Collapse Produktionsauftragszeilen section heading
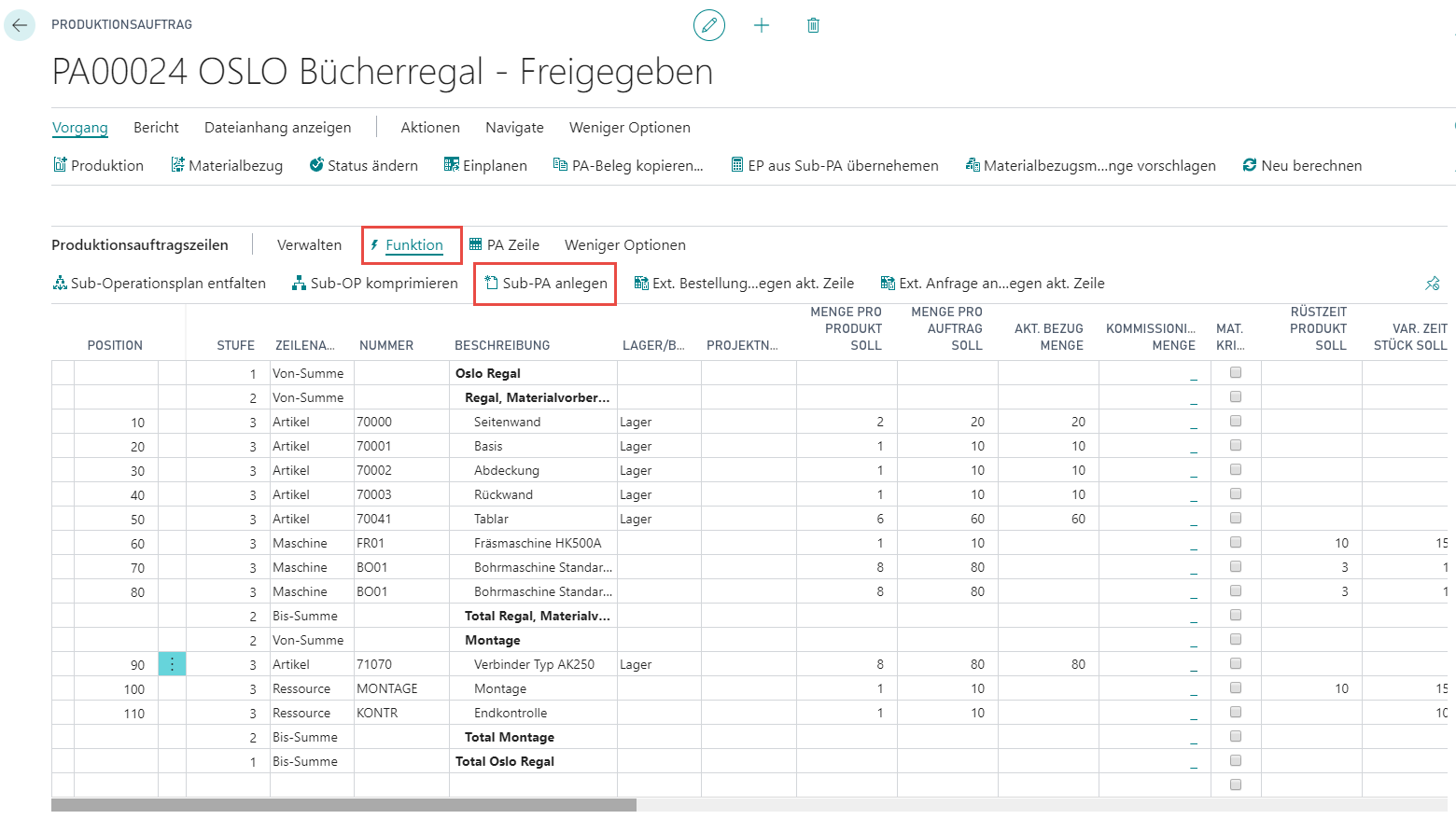Image resolution: width=1456 pixels, height=819 pixels. (x=140, y=245)
